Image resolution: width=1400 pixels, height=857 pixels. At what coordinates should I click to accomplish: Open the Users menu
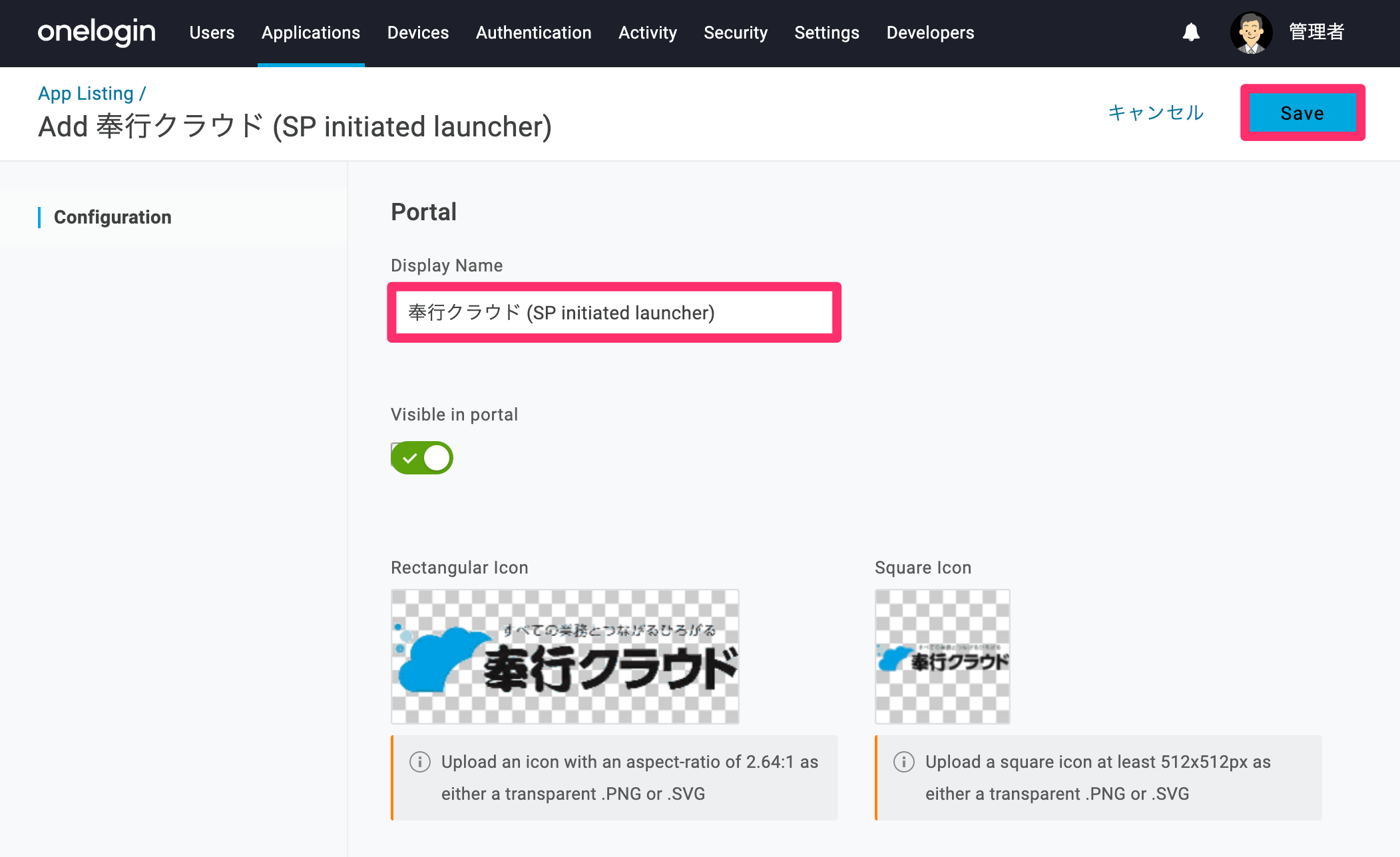click(212, 33)
